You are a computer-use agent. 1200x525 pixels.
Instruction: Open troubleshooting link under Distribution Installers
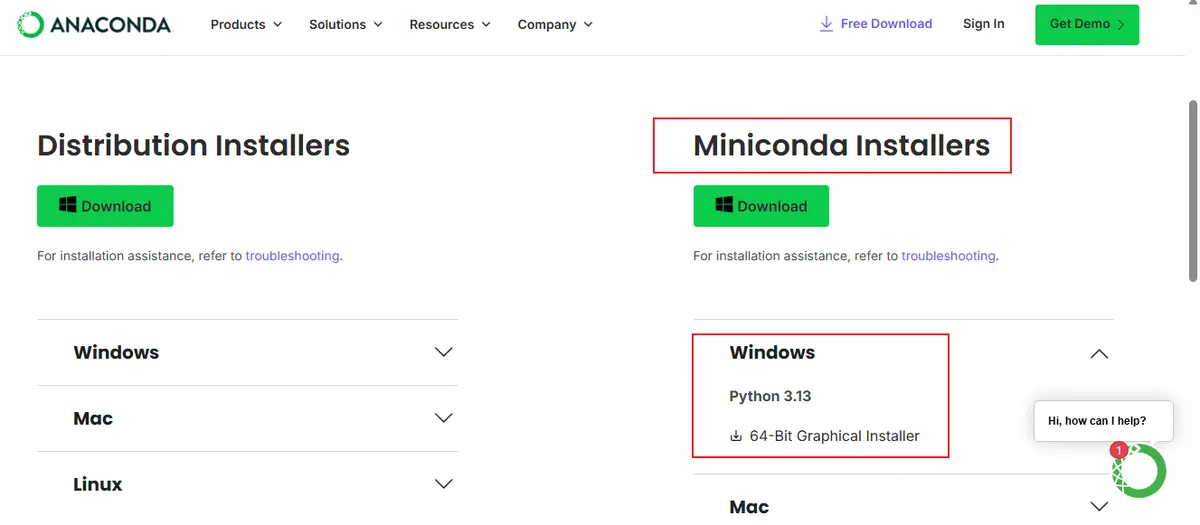tap(292, 256)
